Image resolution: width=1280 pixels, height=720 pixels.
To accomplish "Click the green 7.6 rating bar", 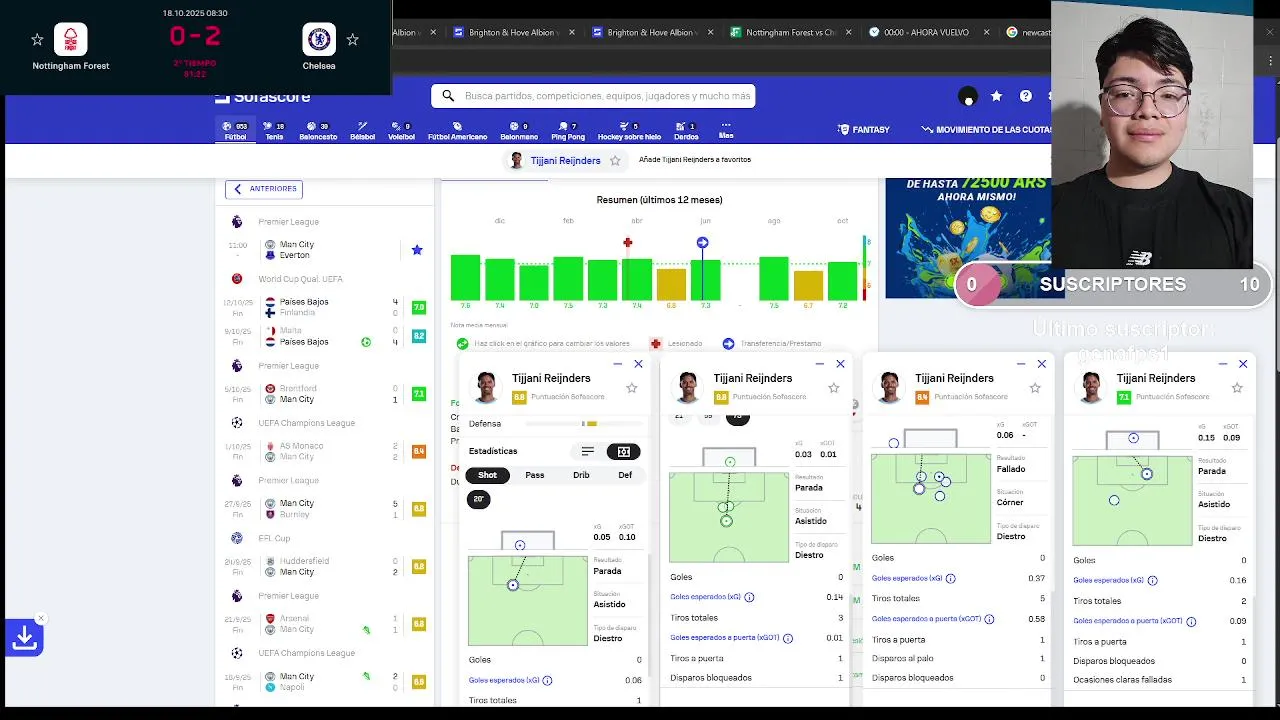I will pyautogui.click(x=465, y=277).
